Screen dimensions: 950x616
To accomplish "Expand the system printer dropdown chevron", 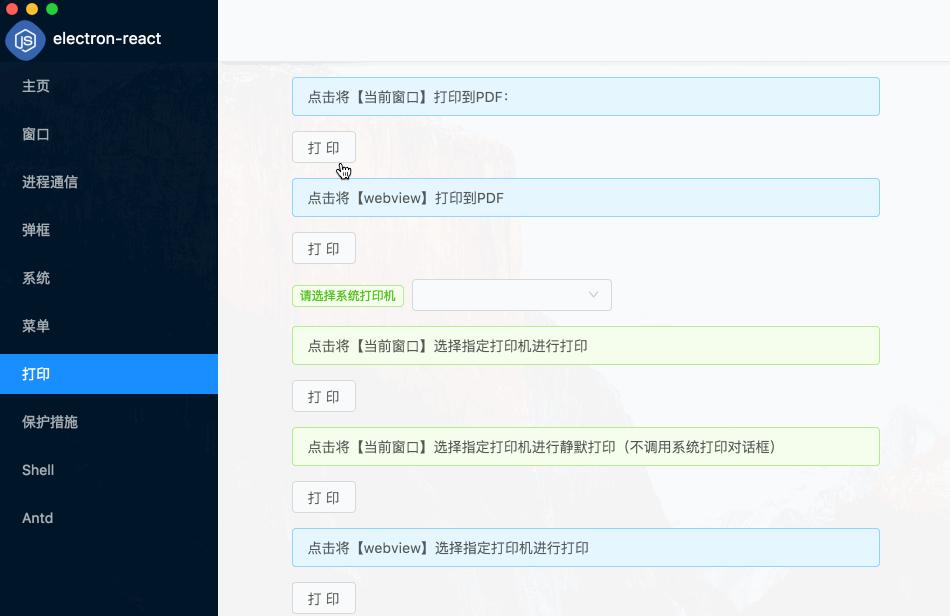I will pos(593,294).
